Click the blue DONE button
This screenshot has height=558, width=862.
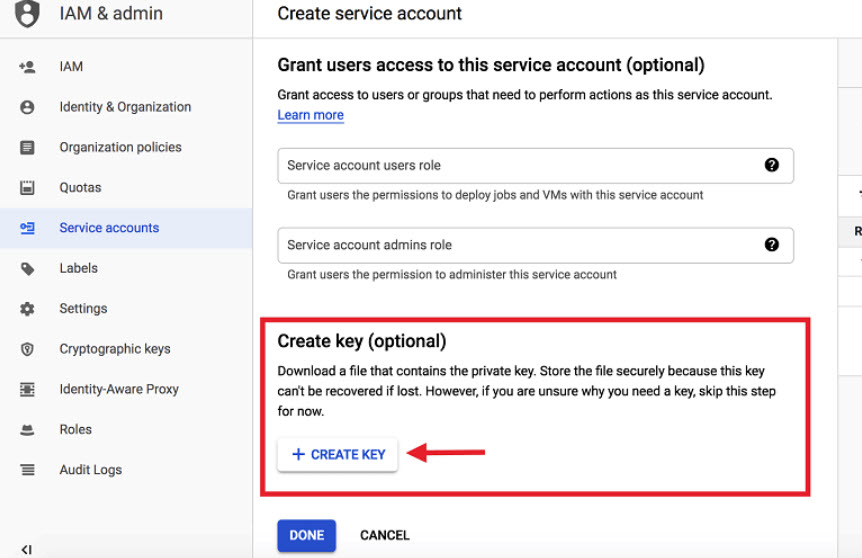pos(306,535)
